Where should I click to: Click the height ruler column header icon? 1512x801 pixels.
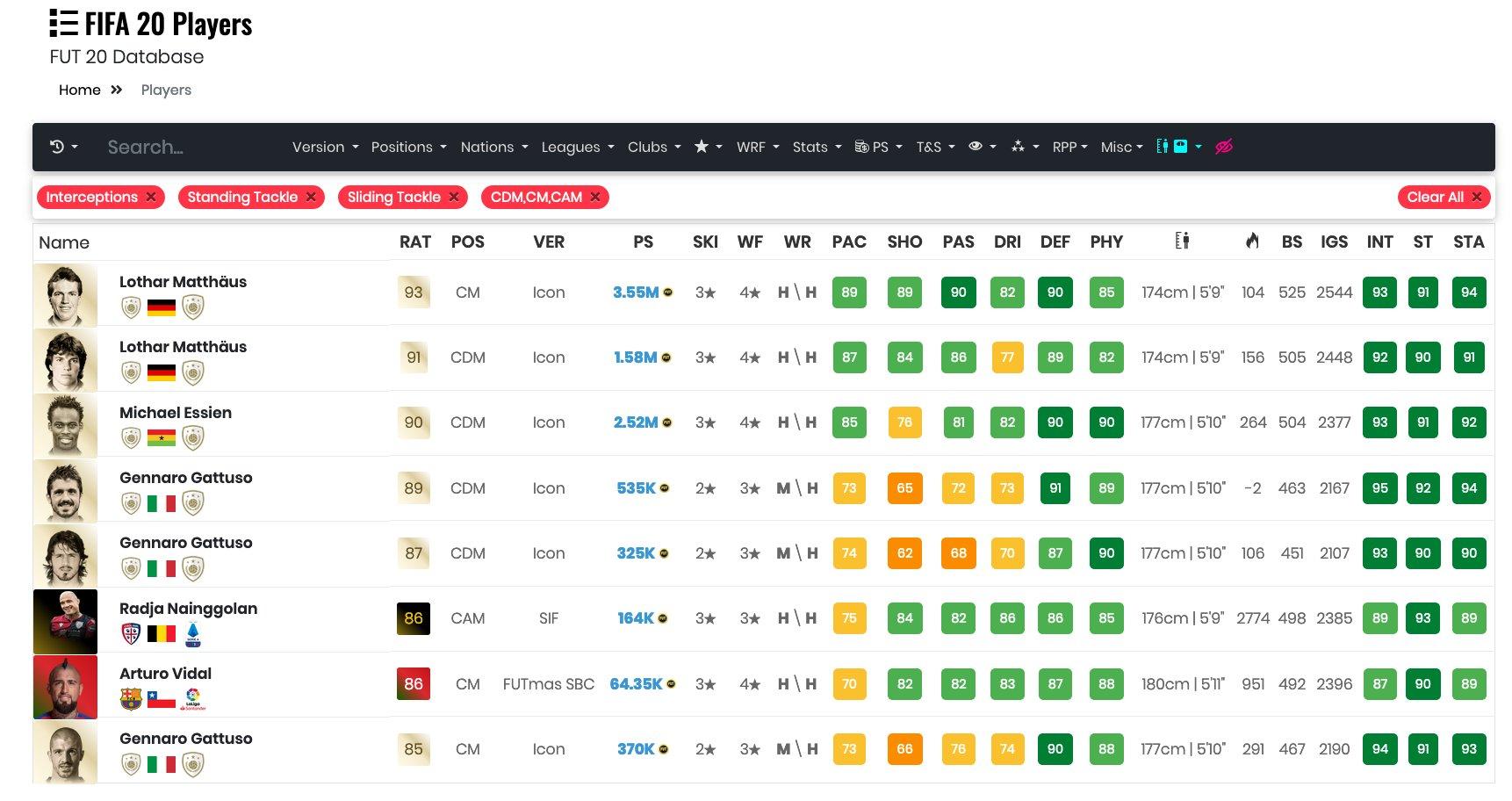[x=1182, y=242]
